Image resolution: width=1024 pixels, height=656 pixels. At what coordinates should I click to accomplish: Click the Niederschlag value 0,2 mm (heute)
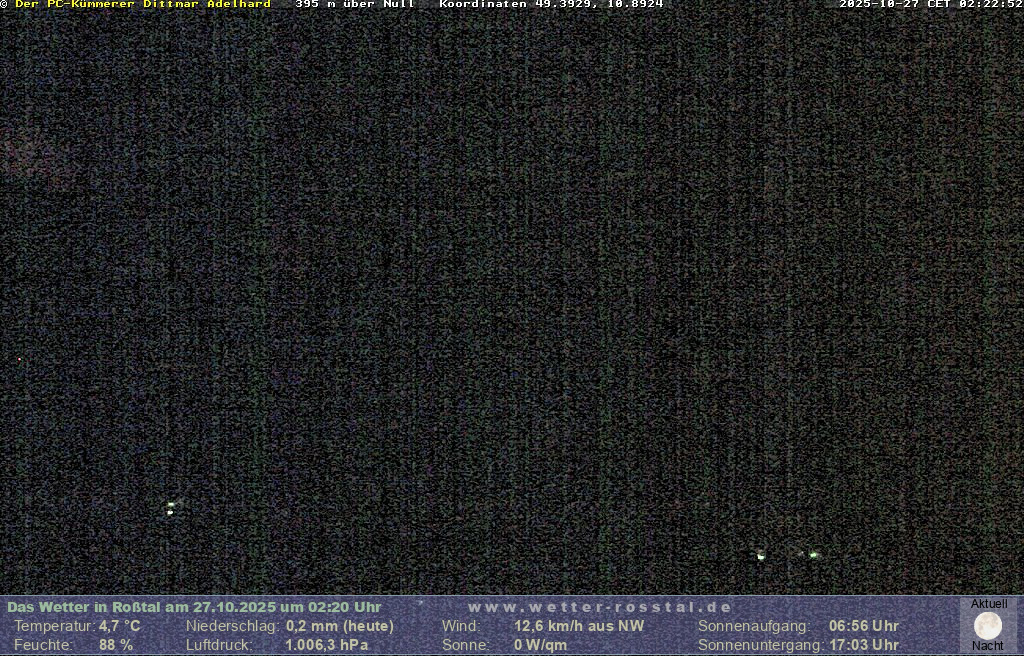[x=340, y=626]
